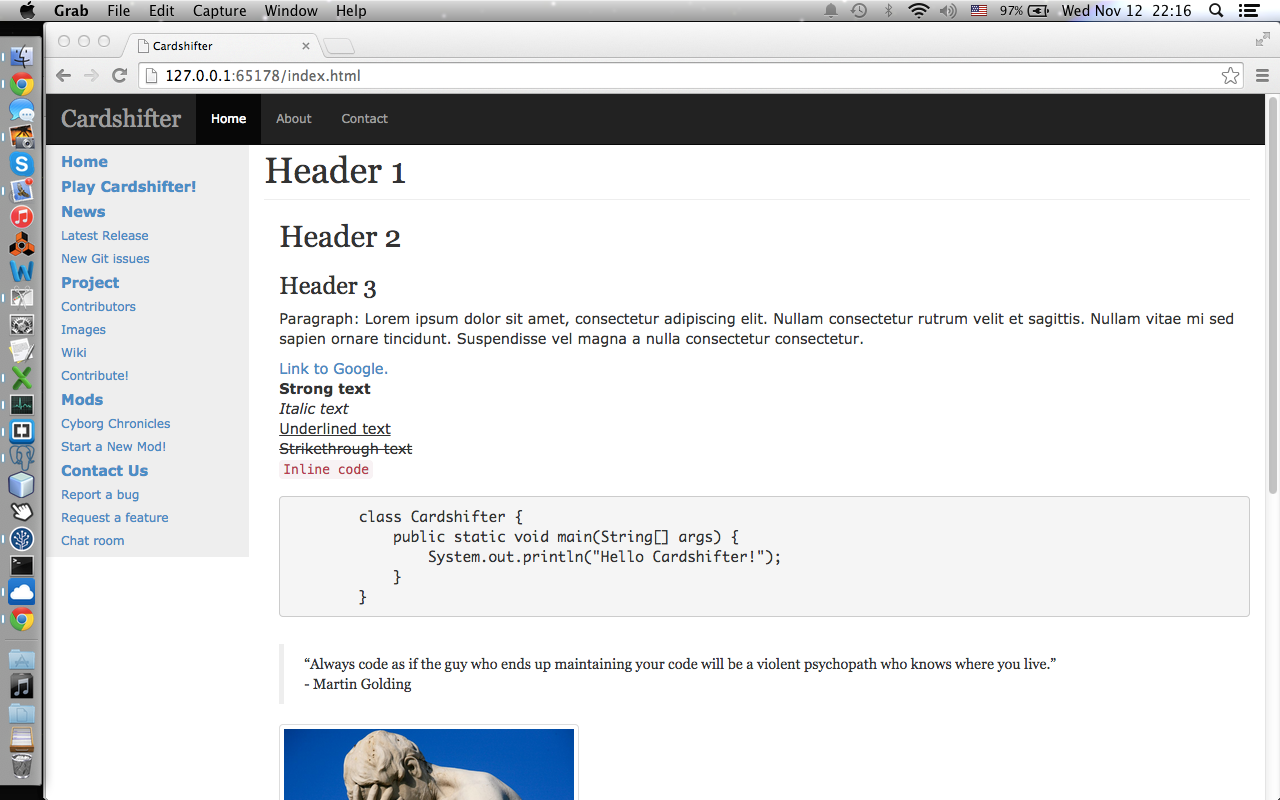The width and height of the screenshot is (1280, 800).
Task: Open Mods section in sidebar
Action: pyautogui.click(x=82, y=400)
